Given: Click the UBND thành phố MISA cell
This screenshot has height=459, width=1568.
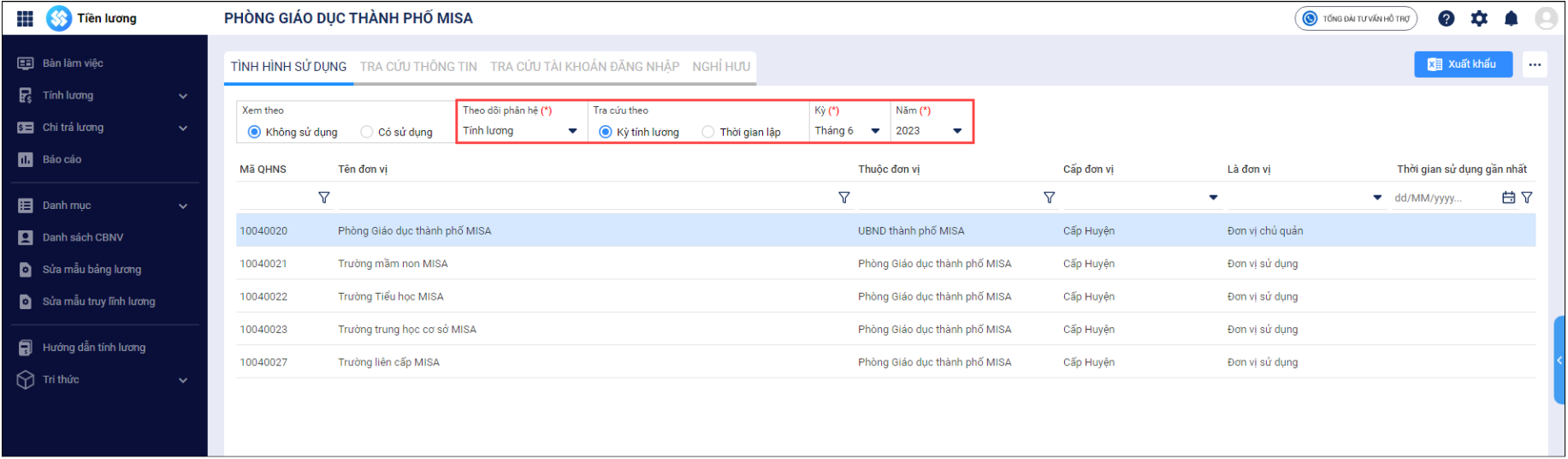Looking at the screenshot, I should click(911, 231).
